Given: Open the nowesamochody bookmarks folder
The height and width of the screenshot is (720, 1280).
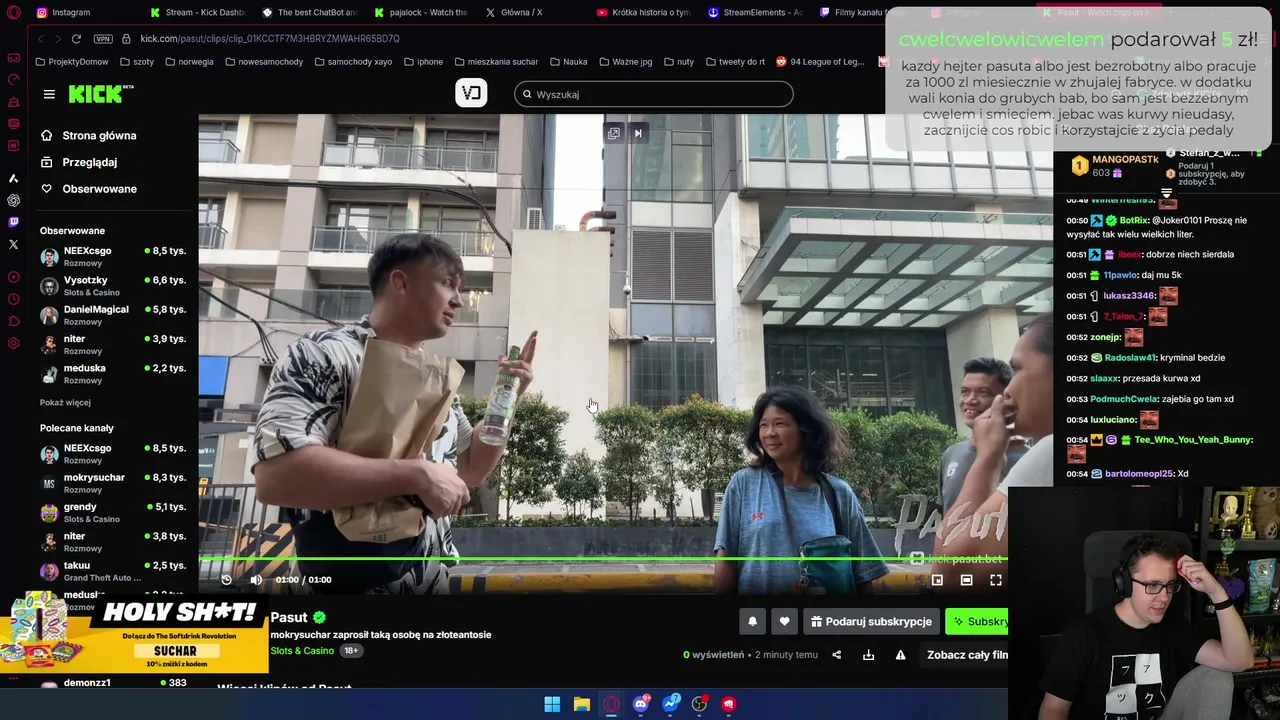Looking at the screenshot, I should pyautogui.click(x=264, y=61).
